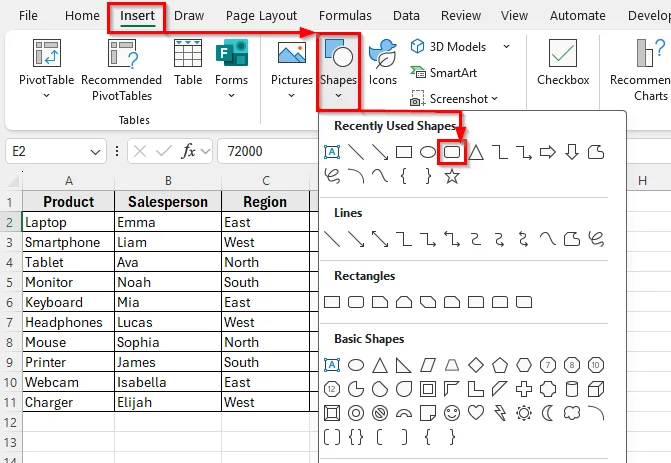Screen dimensions: 671x463
Task: Pick the donut shape
Action: point(356,413)
